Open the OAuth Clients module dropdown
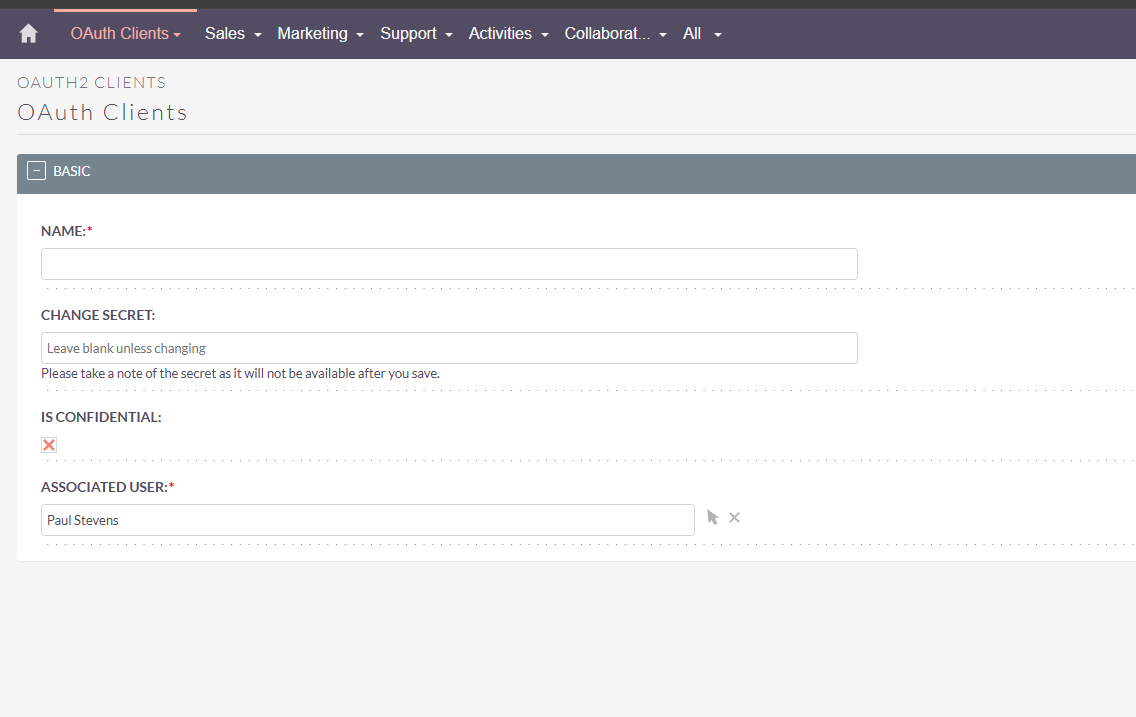Viewport: 1136px width, 717px height. (125, 33)
